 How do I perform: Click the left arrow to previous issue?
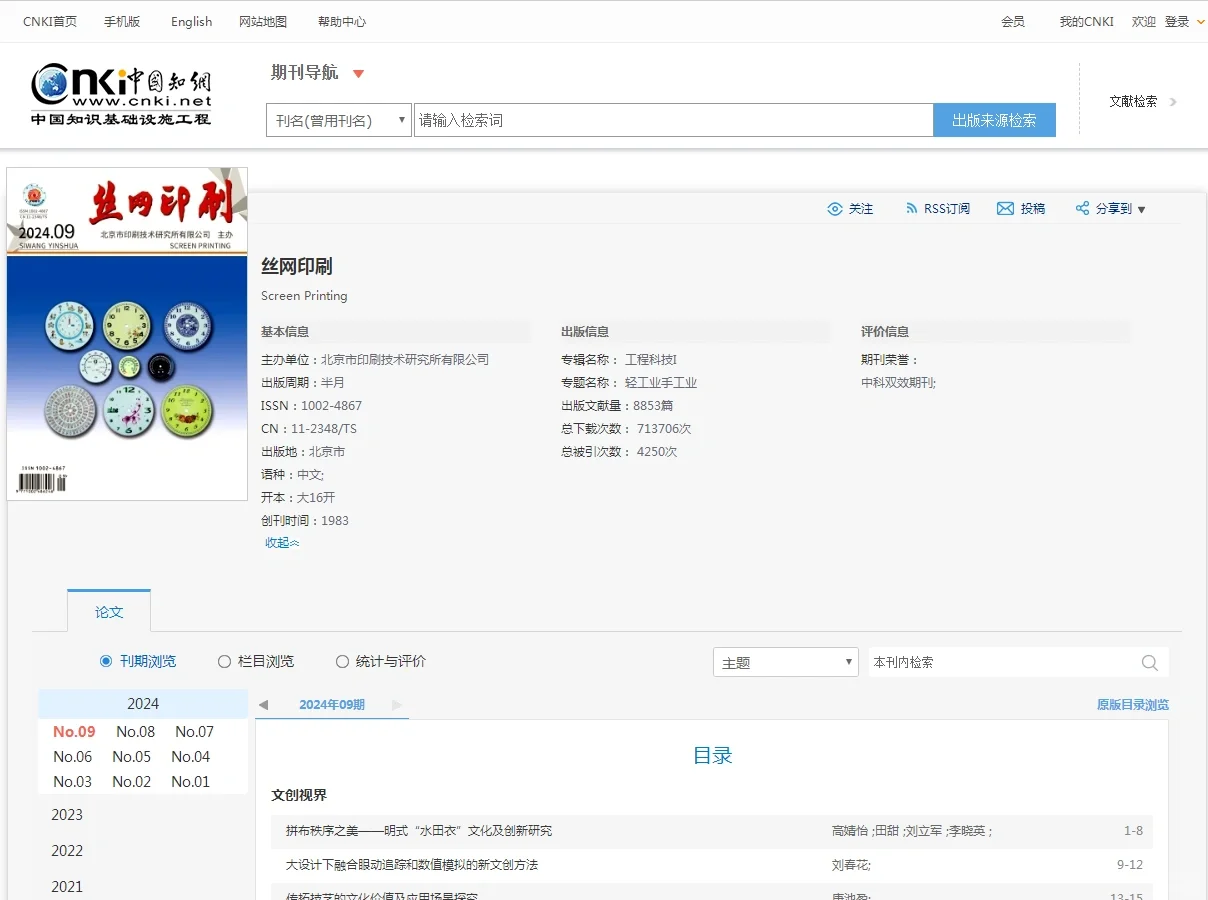pos(263,704)
